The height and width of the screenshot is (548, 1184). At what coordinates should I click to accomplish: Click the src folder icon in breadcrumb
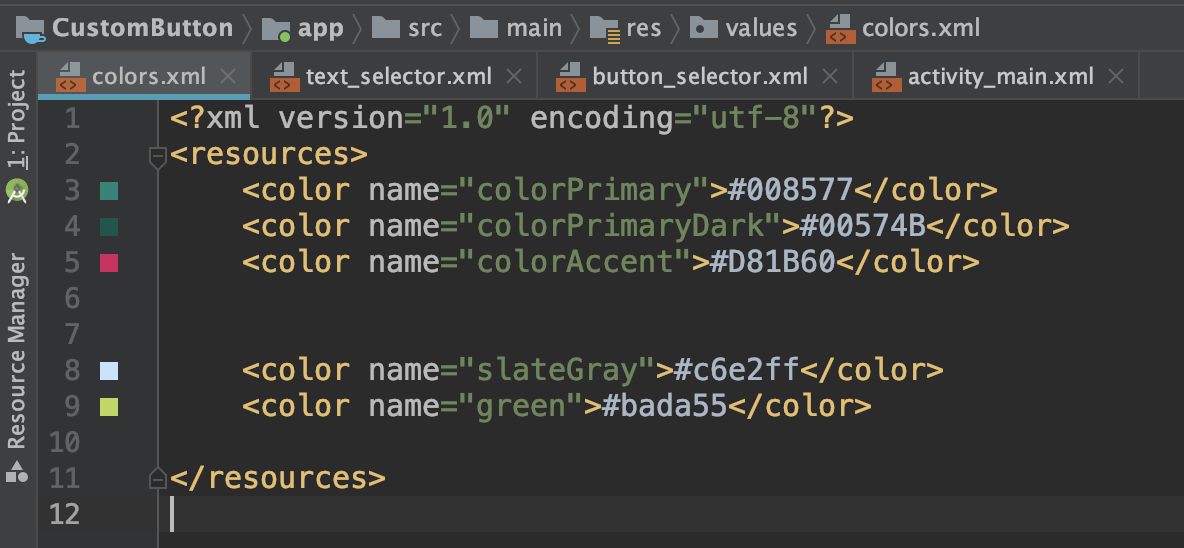tap(386, 29)
